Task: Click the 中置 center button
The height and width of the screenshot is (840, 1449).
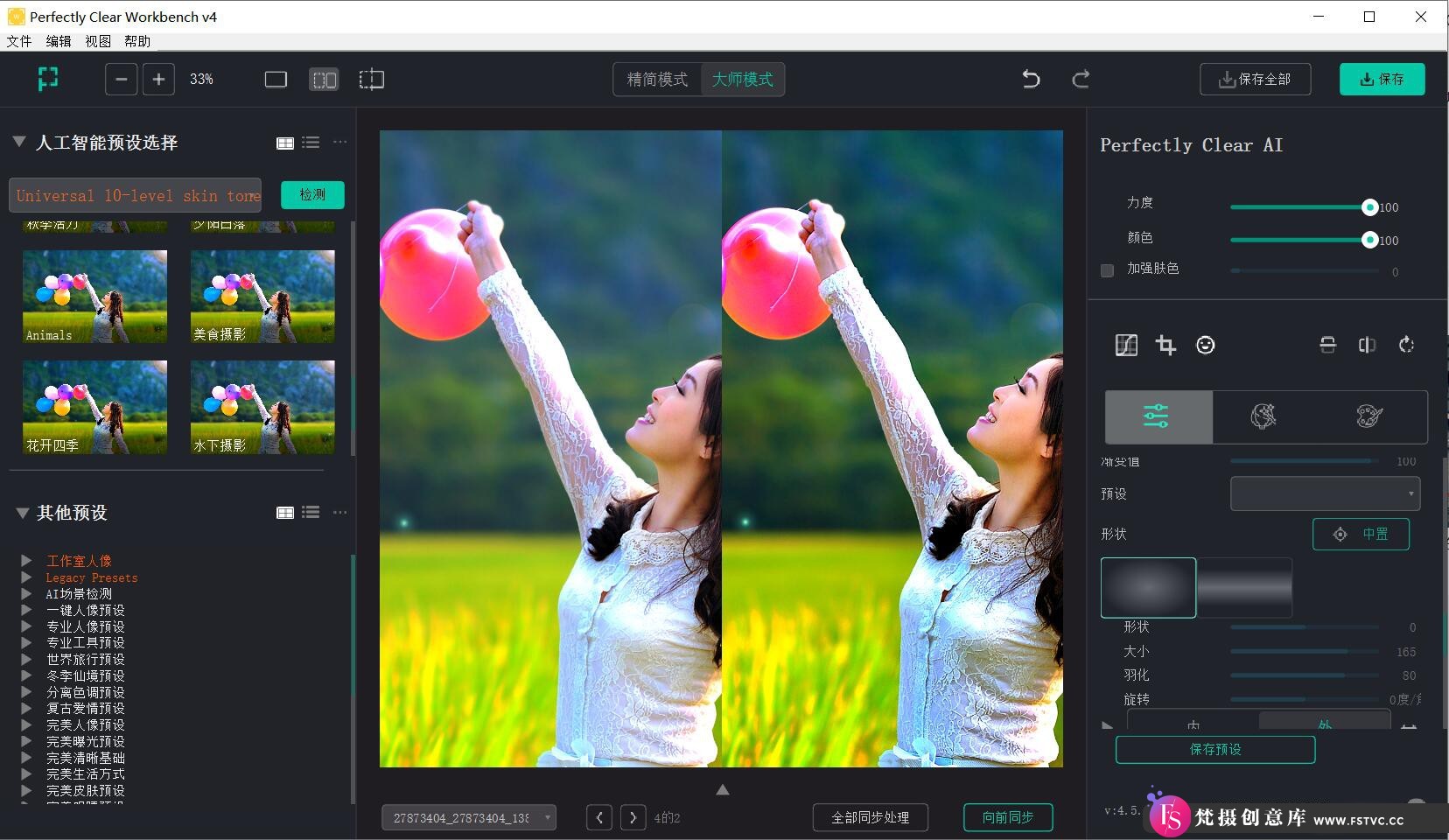Action: click(x=1361, y=535)
